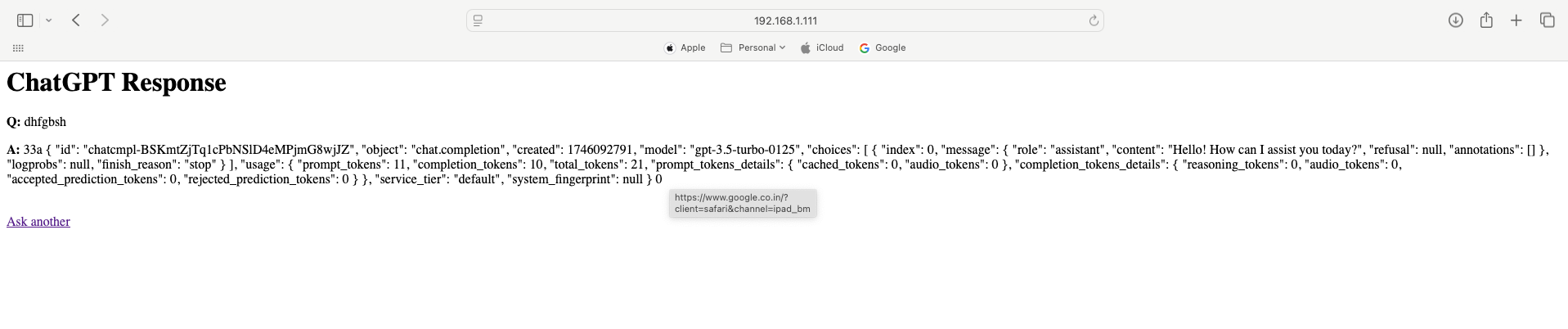Viewport: 1568px width, 329px height.
Task: Toggle the Safari sidebar icon
Action: click(25, 20)
